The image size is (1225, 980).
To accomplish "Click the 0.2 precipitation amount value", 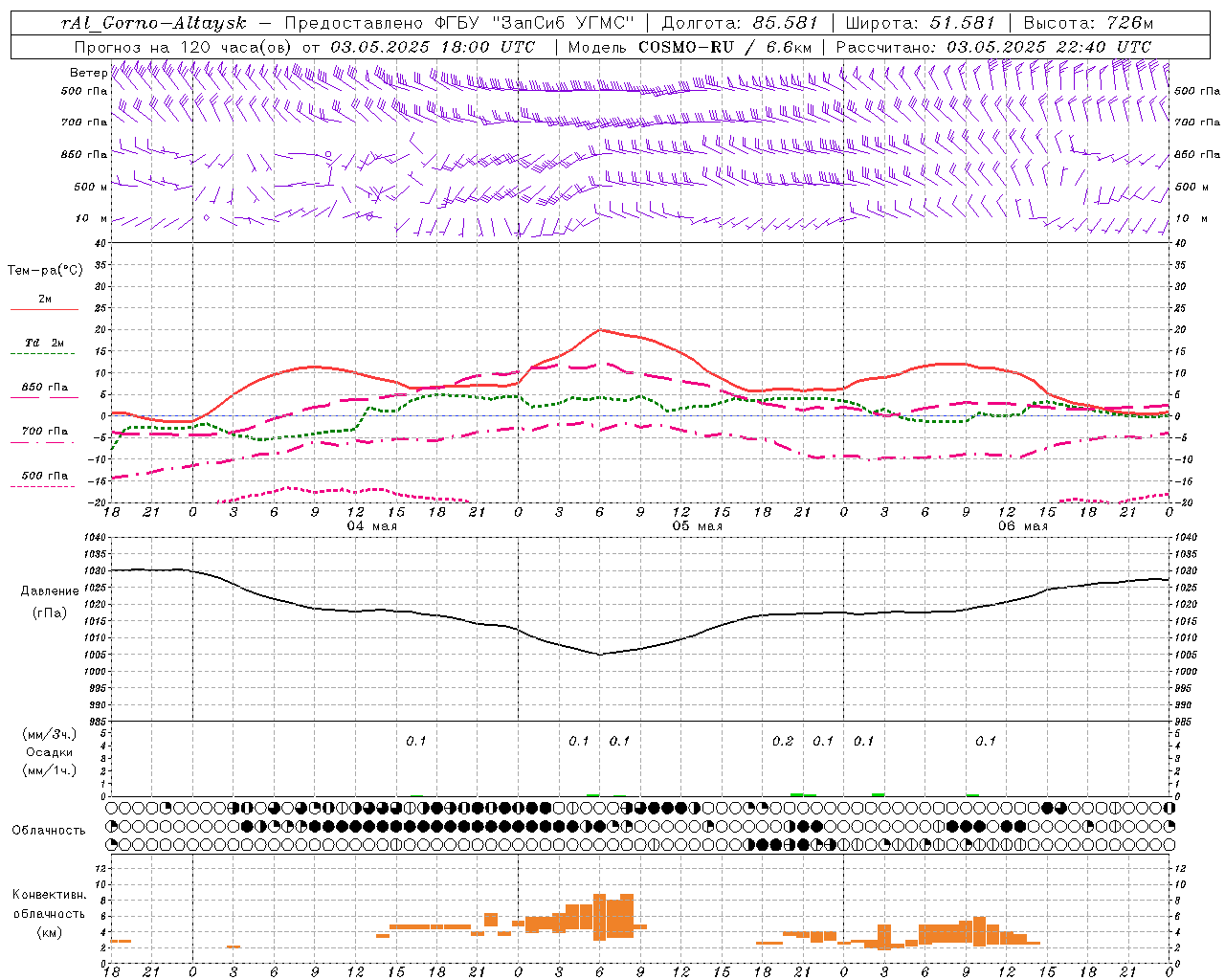I will pyautogui.click(x=783, y=741).
